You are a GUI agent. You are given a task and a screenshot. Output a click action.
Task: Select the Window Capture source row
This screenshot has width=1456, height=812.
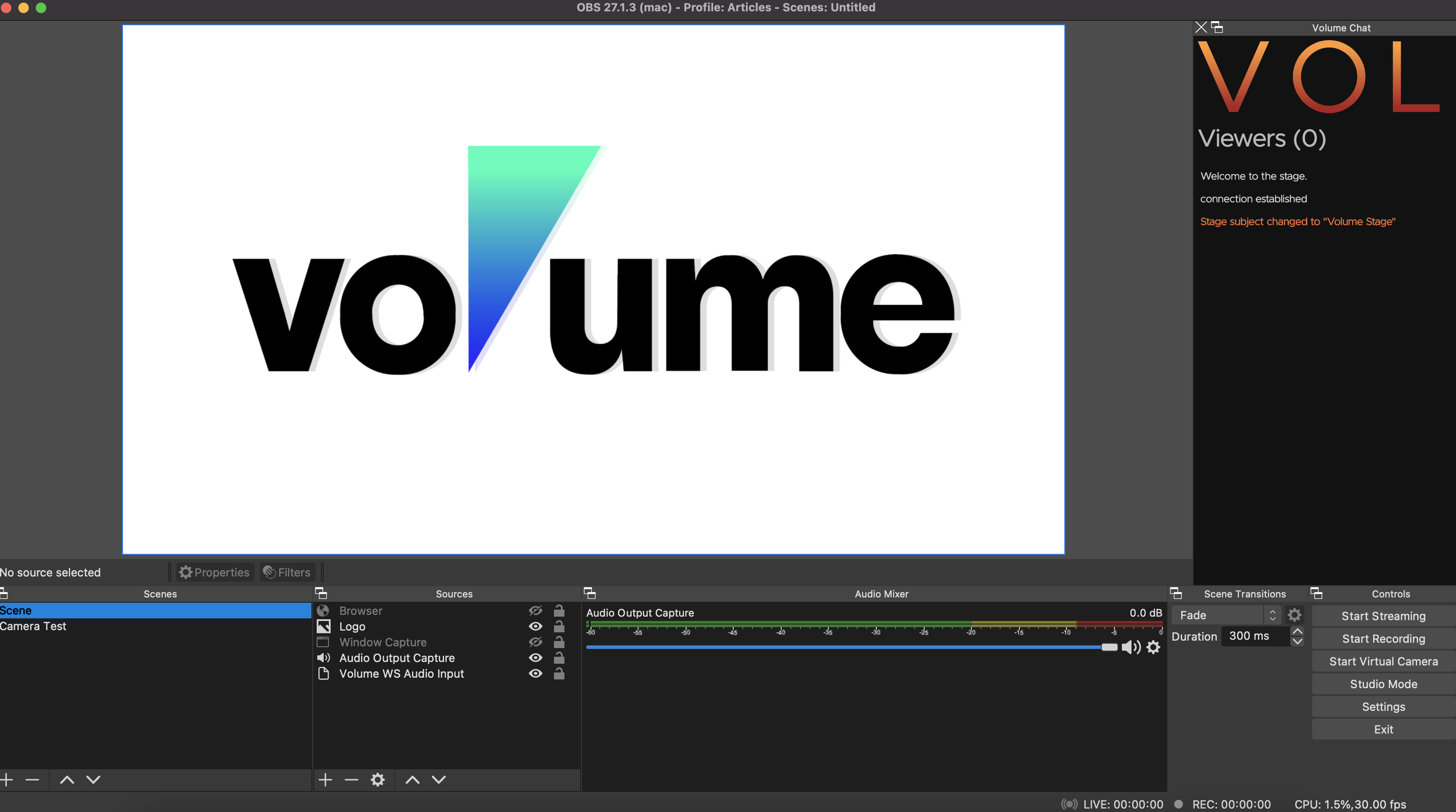coord(447,642)
